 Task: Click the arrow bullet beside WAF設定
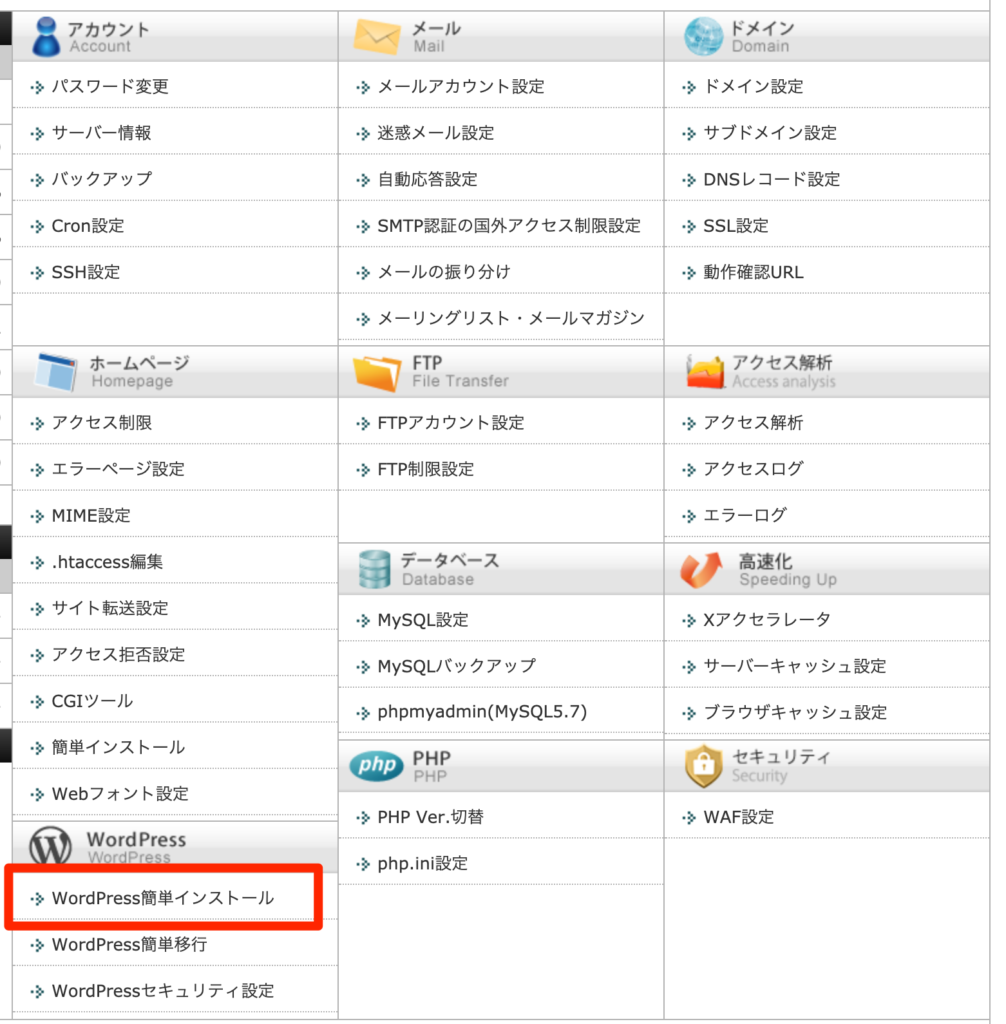click(x=689, y=817)
